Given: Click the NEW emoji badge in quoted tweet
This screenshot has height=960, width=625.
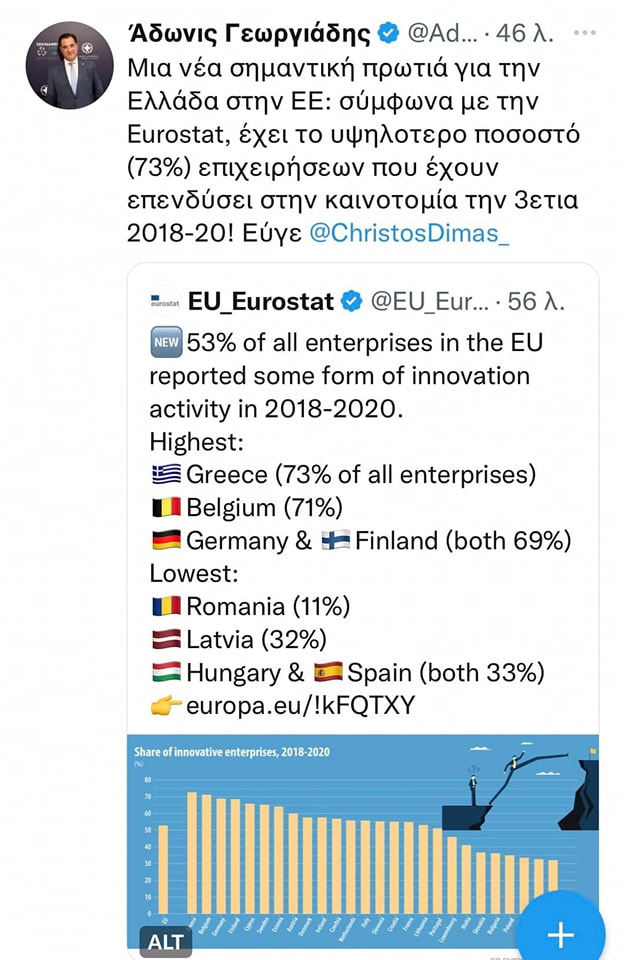Looking at the screenshot, I should pos(166,342).
